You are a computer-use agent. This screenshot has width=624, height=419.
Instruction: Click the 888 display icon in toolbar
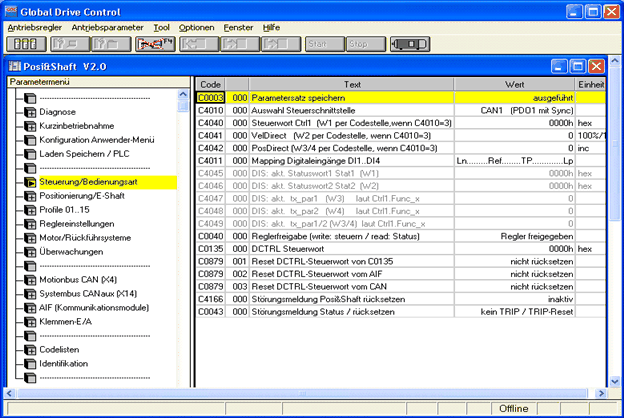click(x=26, y=45)
